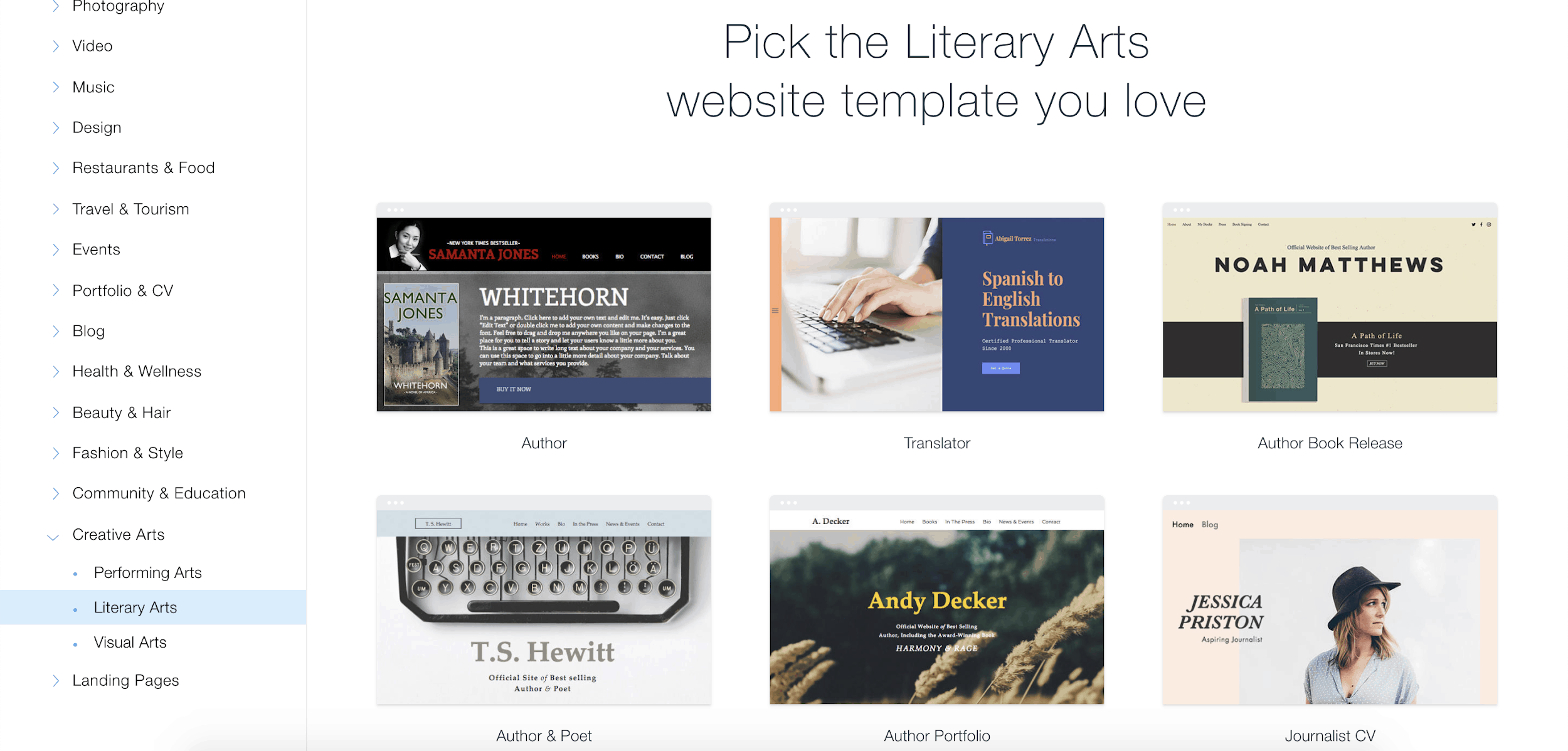The width and height of the screenshot is (1568, 751).
Task: Select the Events menu category
Action: (x=96, y=248)
